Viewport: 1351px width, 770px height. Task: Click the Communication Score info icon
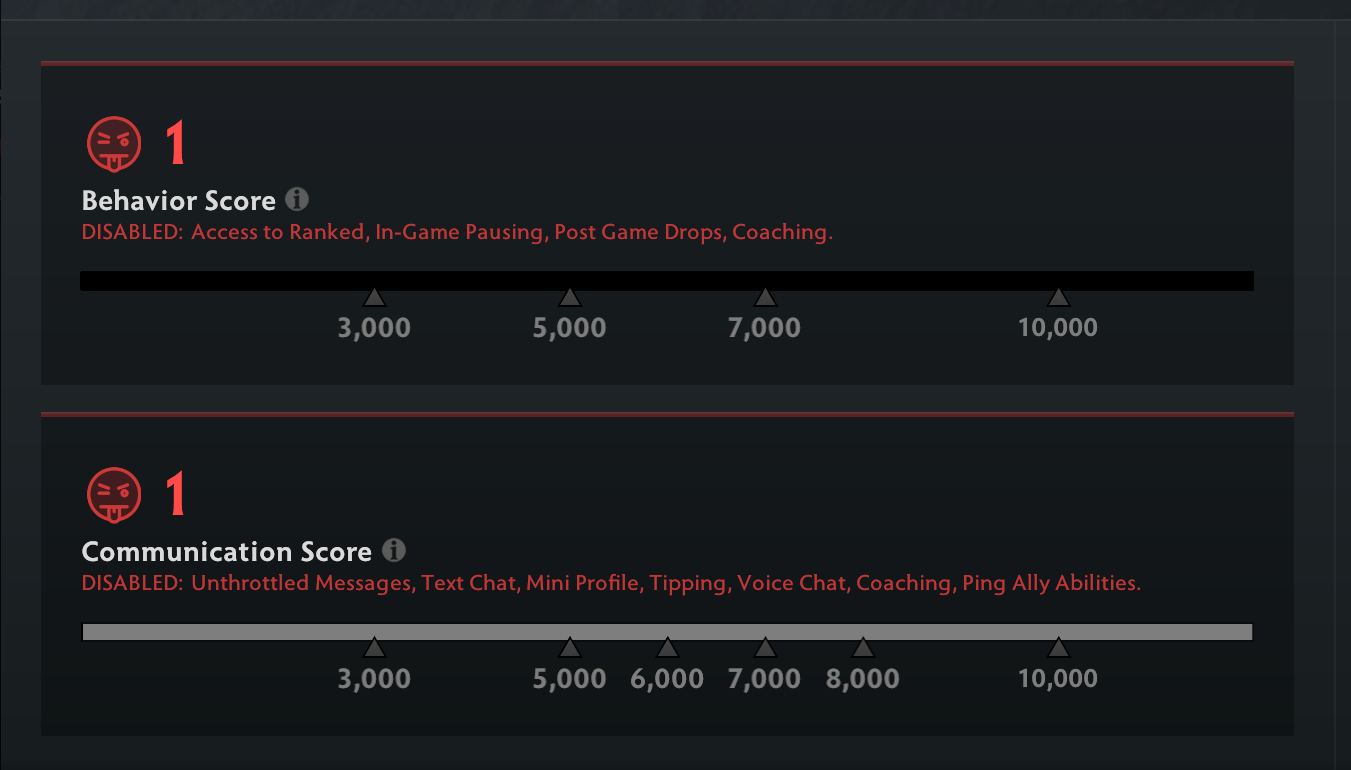394,550
